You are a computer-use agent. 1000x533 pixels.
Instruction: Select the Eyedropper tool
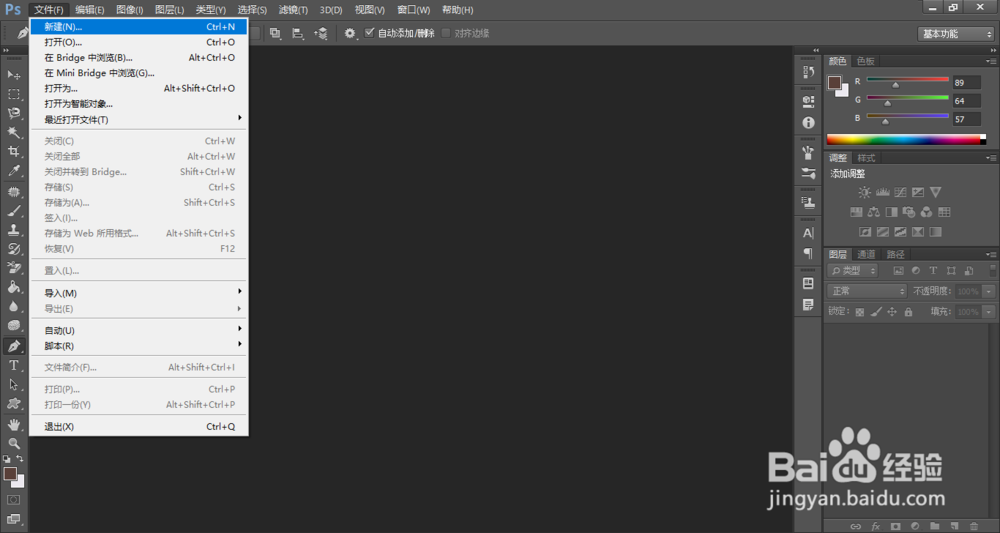(13, 171)
